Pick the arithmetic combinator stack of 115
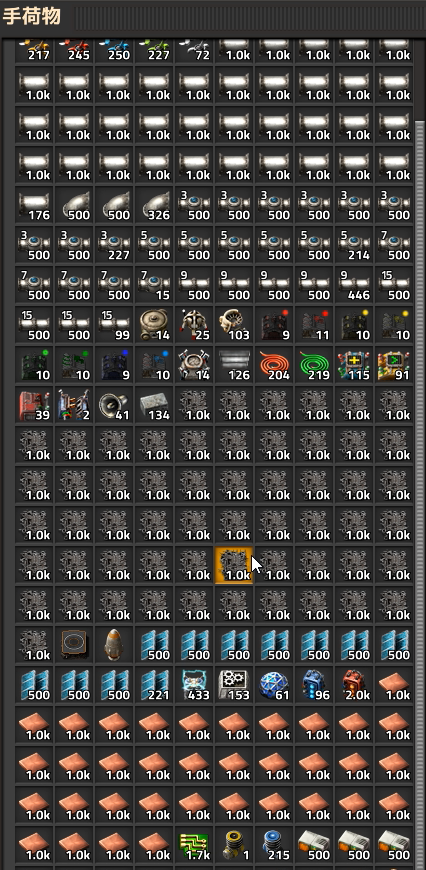 coord(354,365)
